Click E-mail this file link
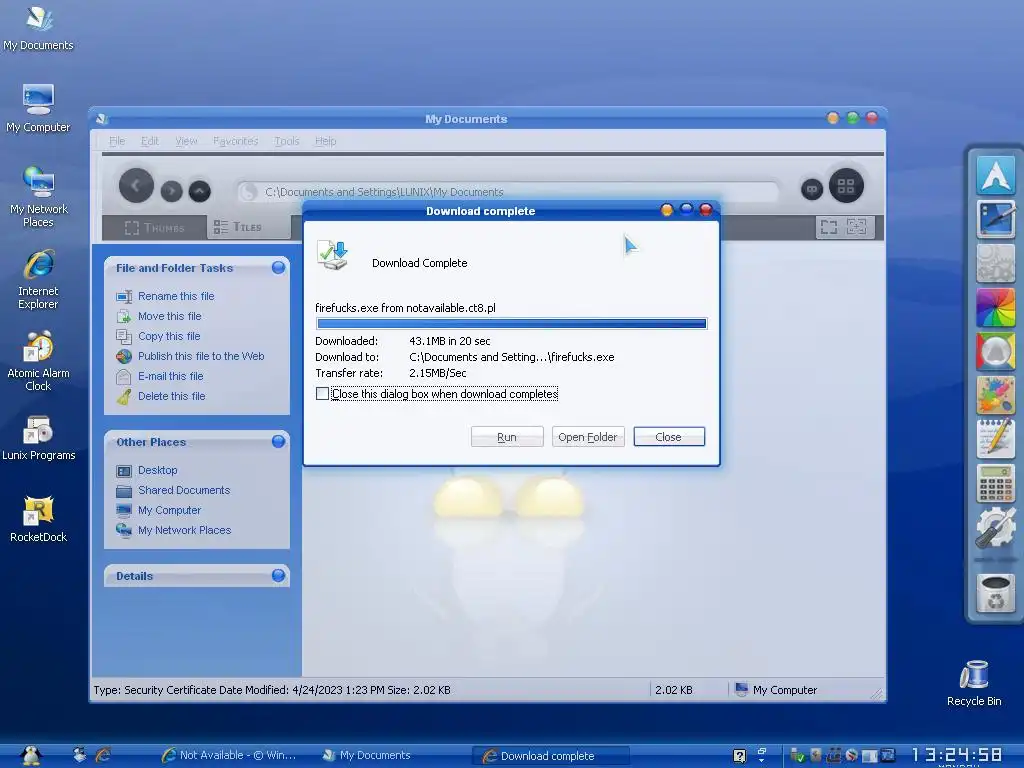The width and height of the screenshot is (1024, 768). [x=170, y=376]
